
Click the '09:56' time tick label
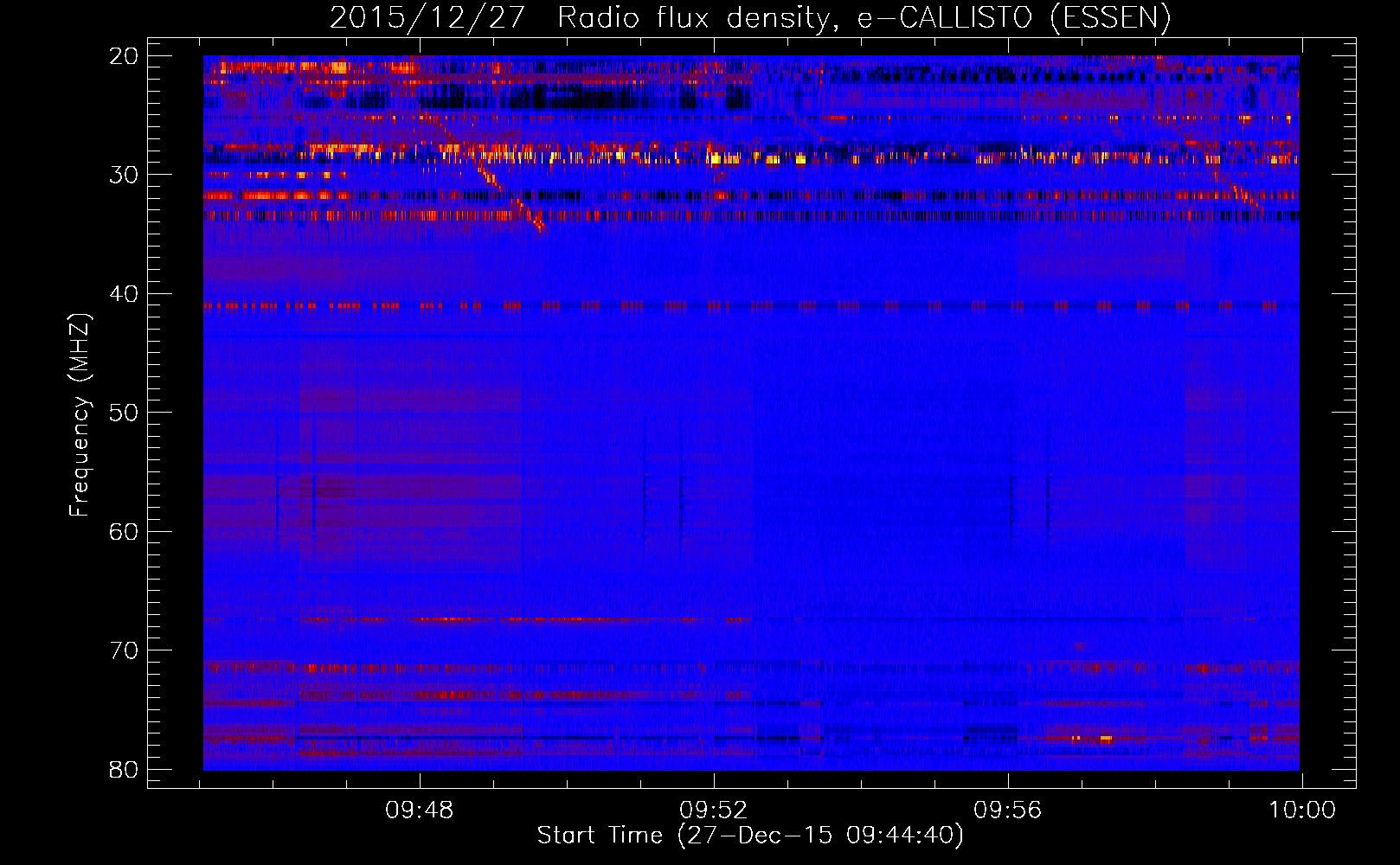[1008, 811]
